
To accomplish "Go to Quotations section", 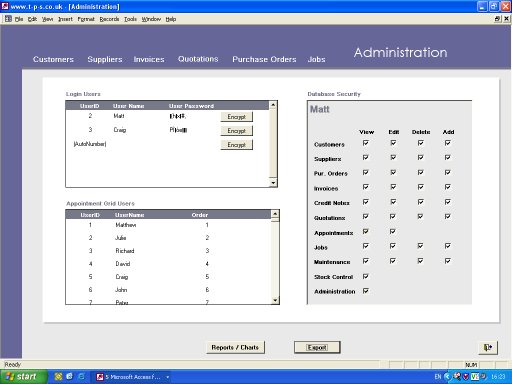I will pos(198,59).
